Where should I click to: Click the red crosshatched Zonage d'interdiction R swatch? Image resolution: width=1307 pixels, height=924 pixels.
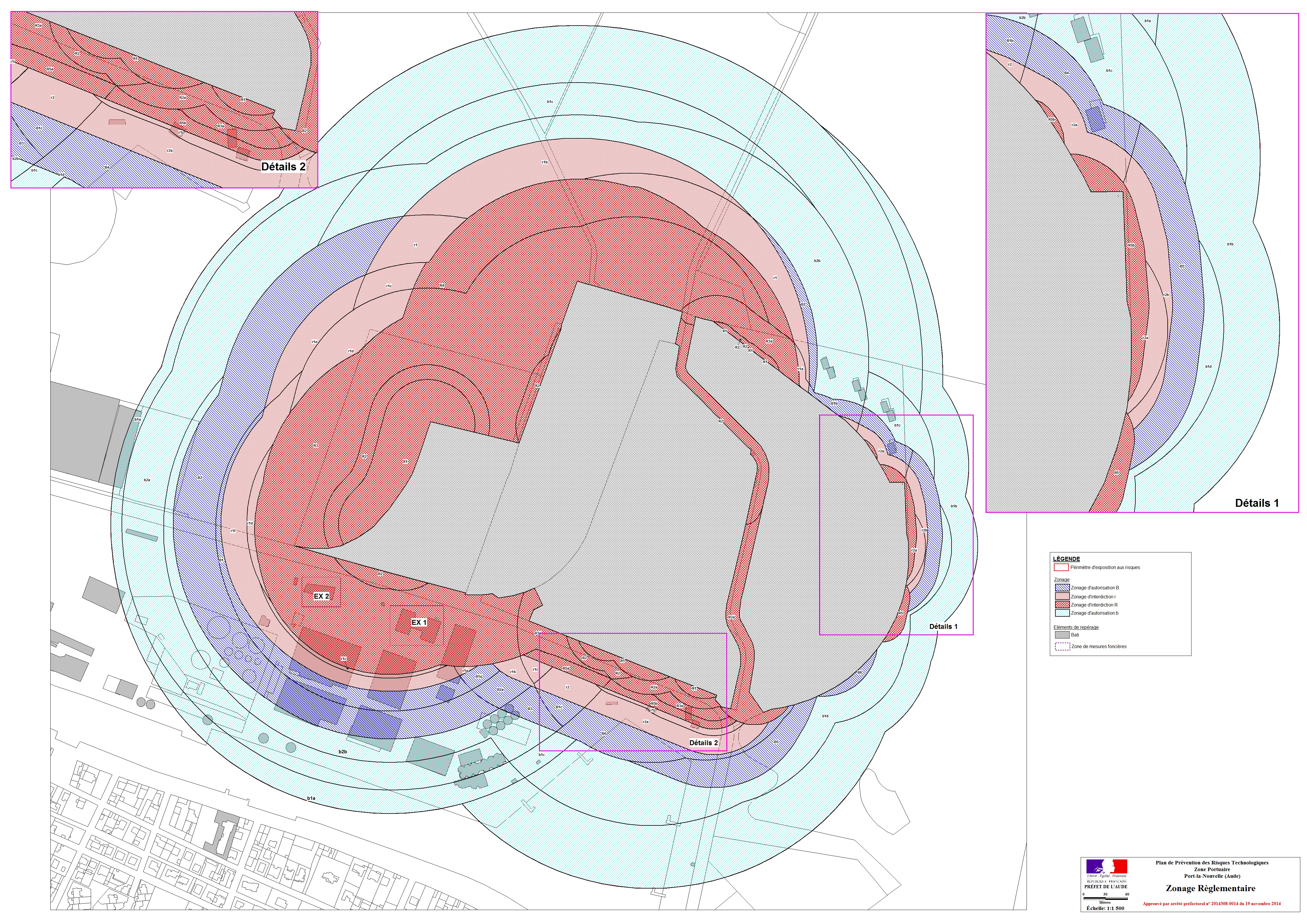point(1063,605)
